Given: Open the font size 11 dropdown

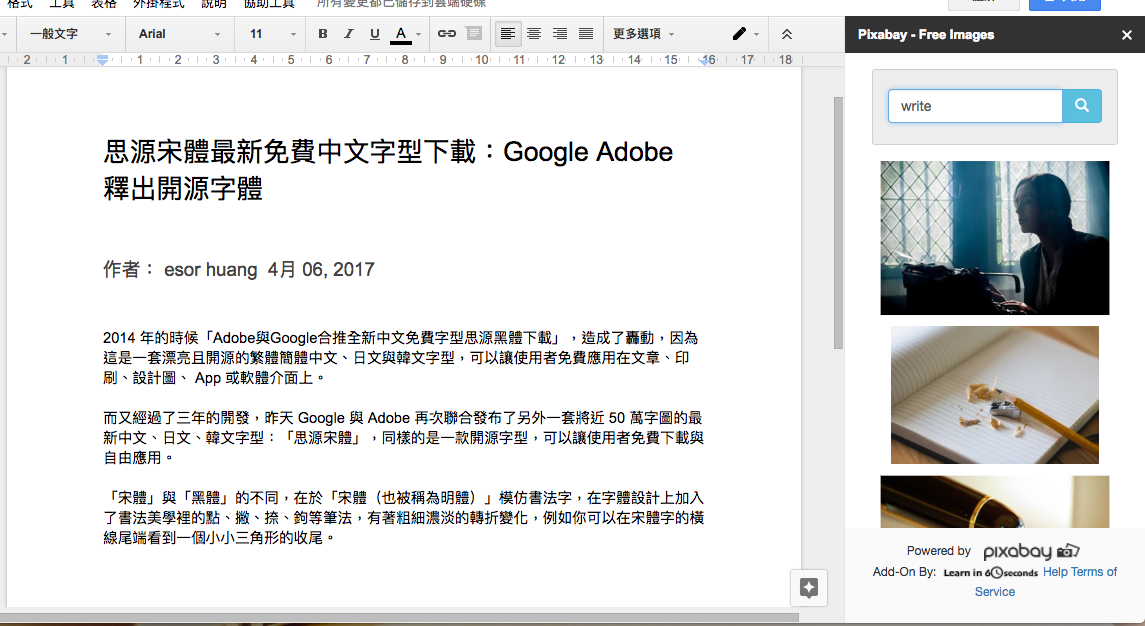Looking at the screenshot, I should 273,34.
